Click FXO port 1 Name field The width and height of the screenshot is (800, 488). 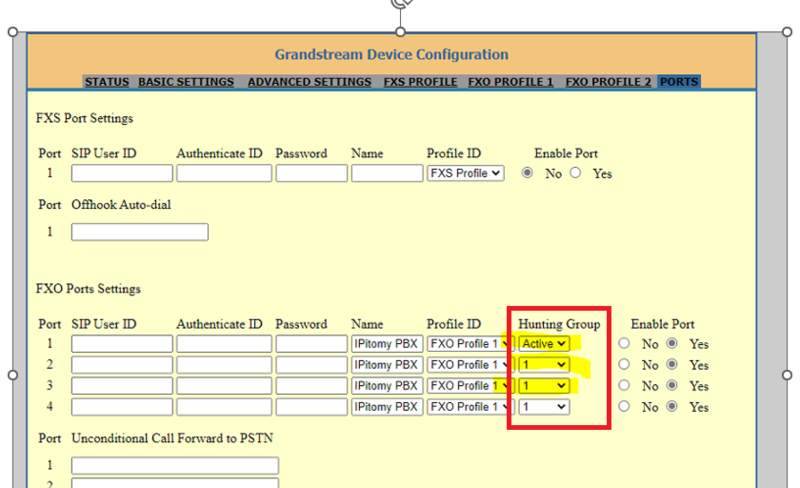[x=387, y=344]
